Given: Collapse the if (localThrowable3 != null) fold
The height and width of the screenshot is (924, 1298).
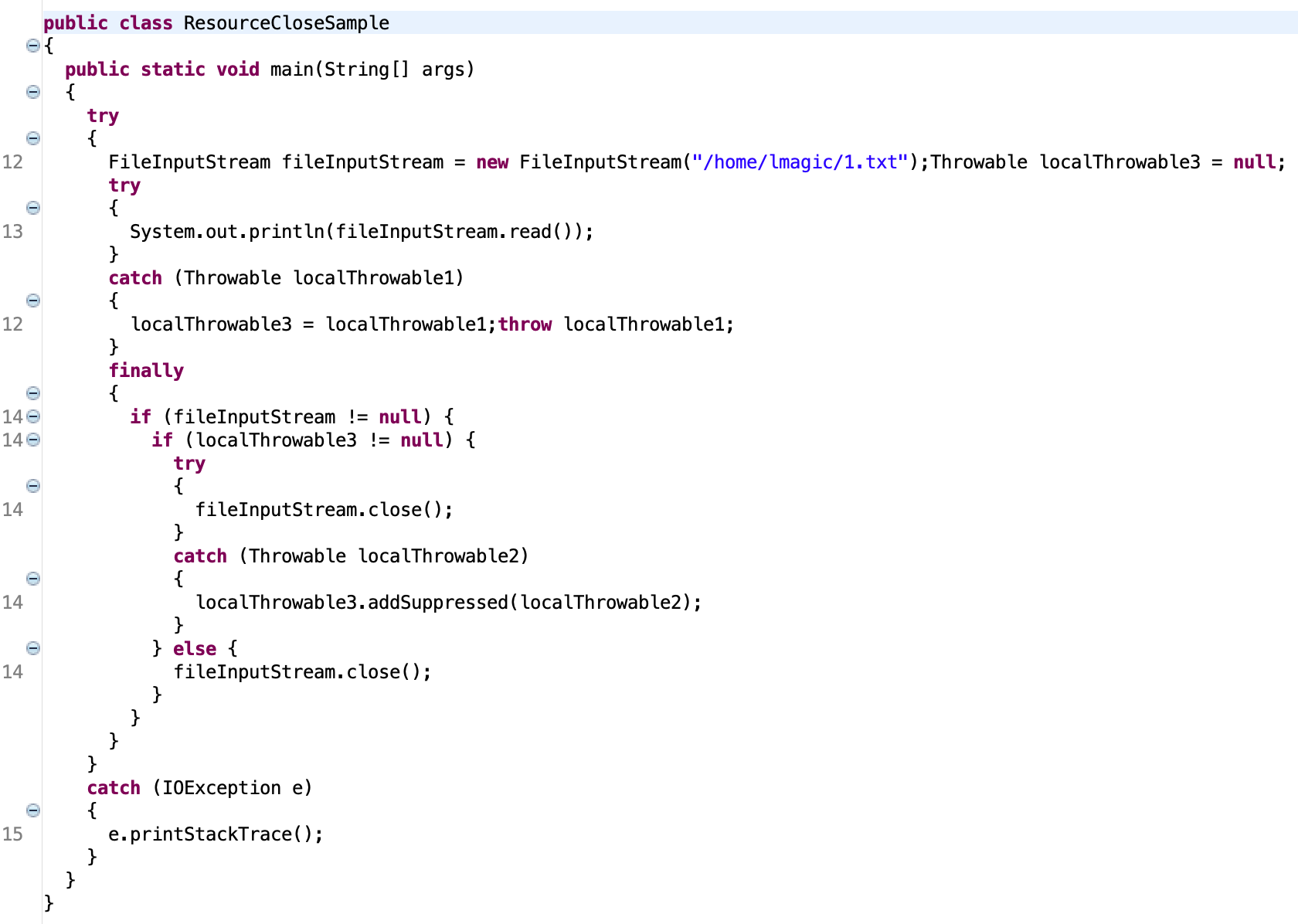Looking at the screenshot, I should tap(32, 440).
